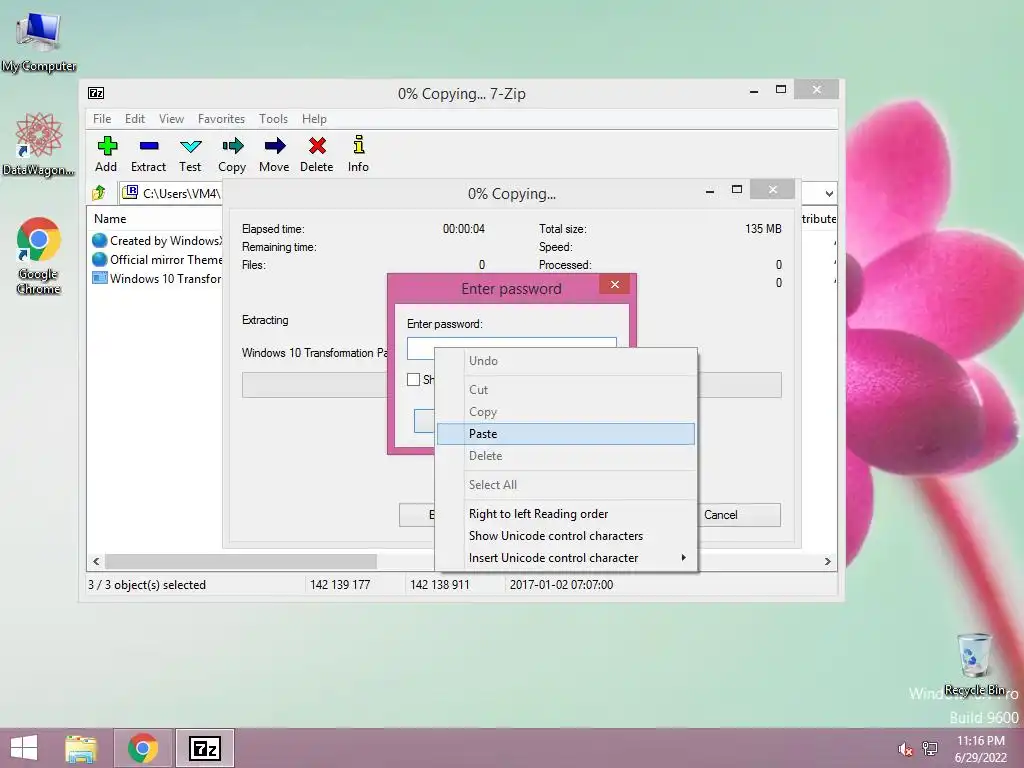The width and height of the screenshot is (1024, 768).
Task: Click the up-folder arrow icon
Action: [99, 193]
